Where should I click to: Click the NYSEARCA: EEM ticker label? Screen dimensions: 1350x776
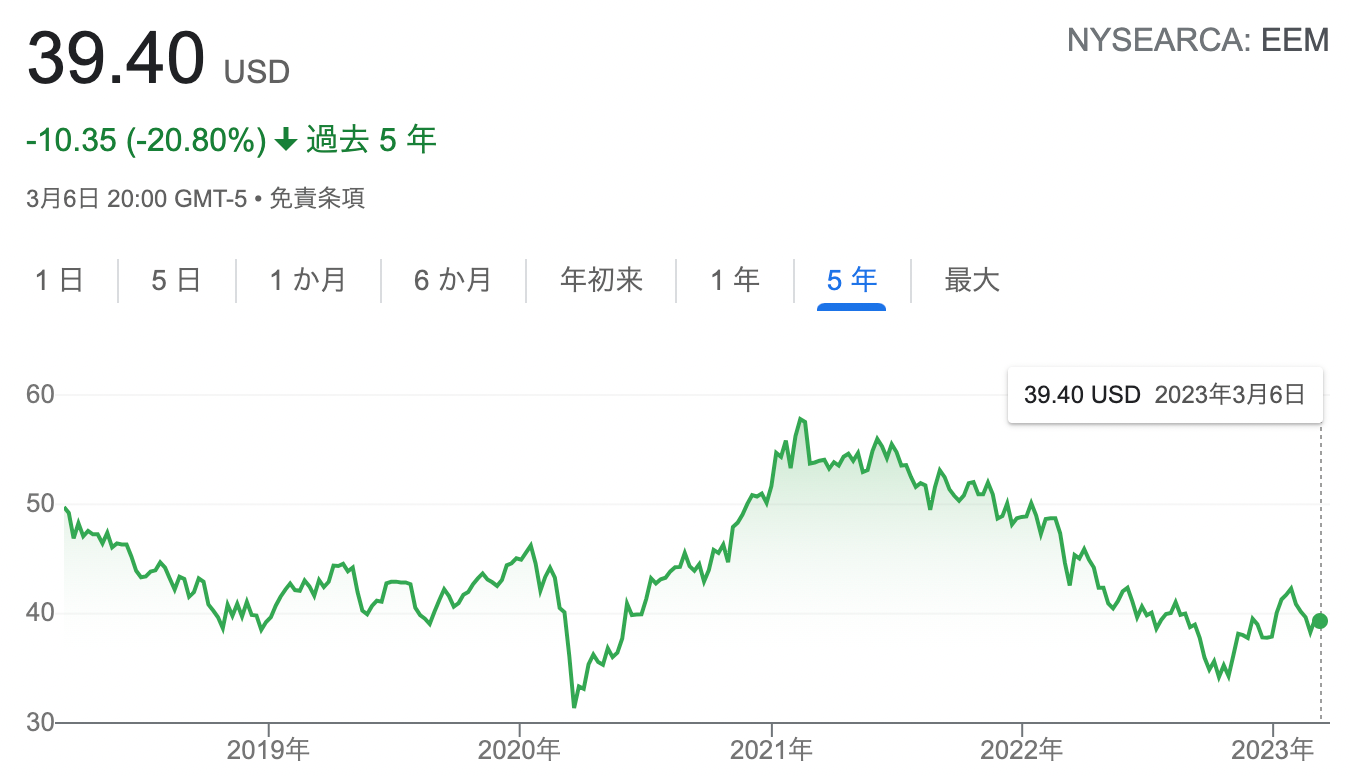point(1198,41)
